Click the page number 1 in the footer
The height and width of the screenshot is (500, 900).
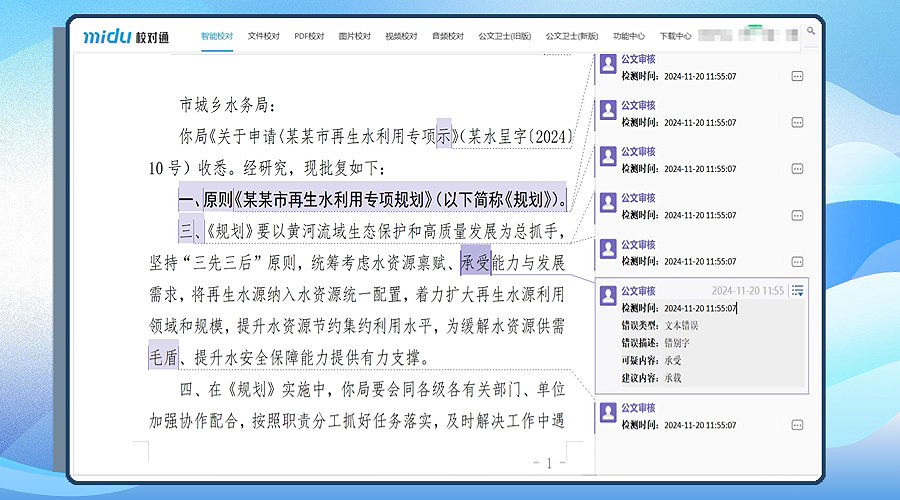[549, 463]
